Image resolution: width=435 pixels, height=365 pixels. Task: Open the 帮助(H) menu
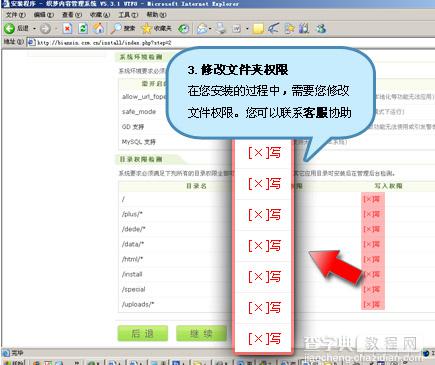click(156, 15)
